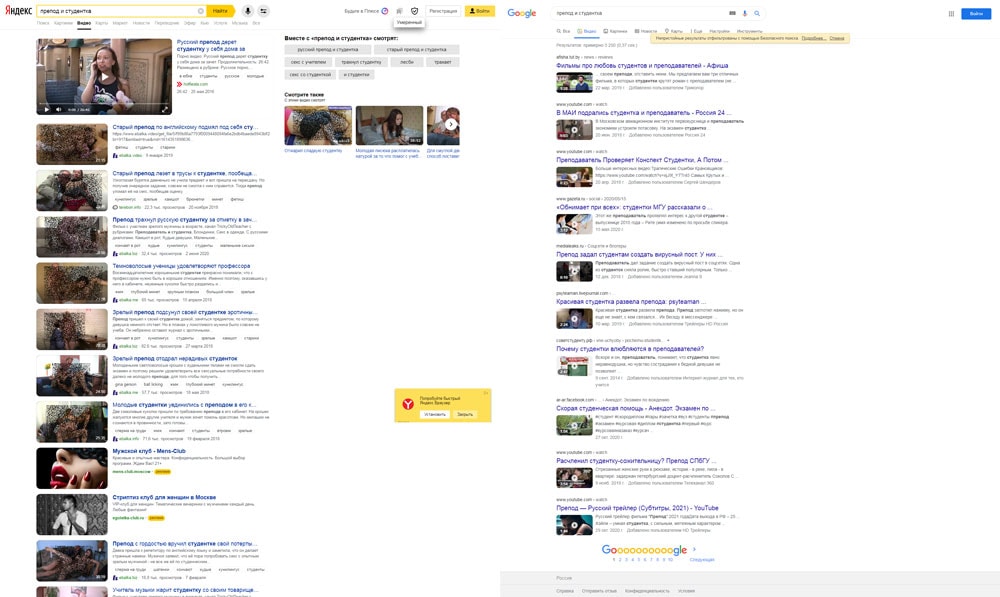Image resolution: width=1000 pixels, height=597 pixels.
Task: Click Google voice search microphone icon
Action: (745, 13)
